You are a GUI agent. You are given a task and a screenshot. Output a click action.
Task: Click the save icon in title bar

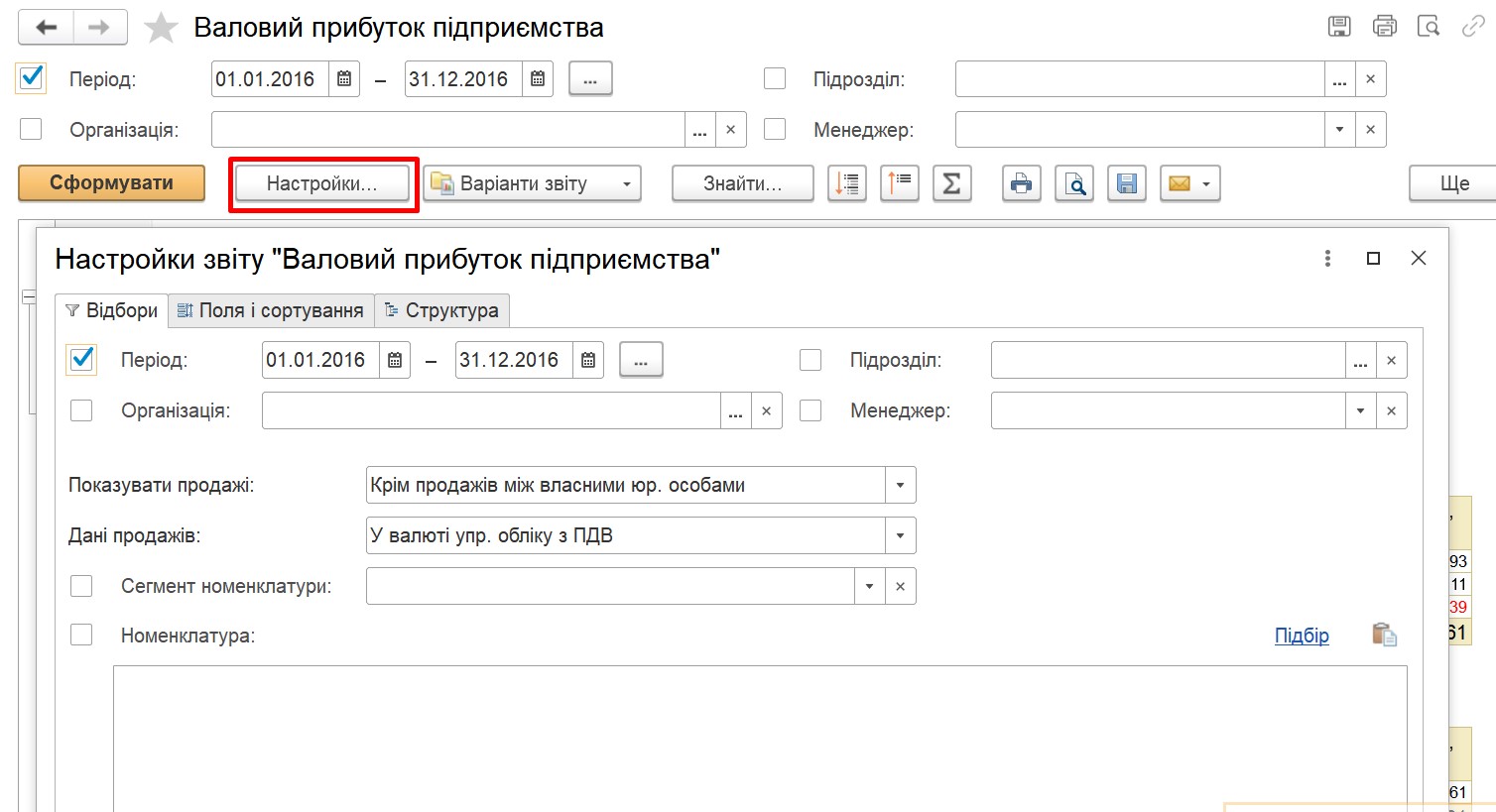click(x=1339, y=27)
